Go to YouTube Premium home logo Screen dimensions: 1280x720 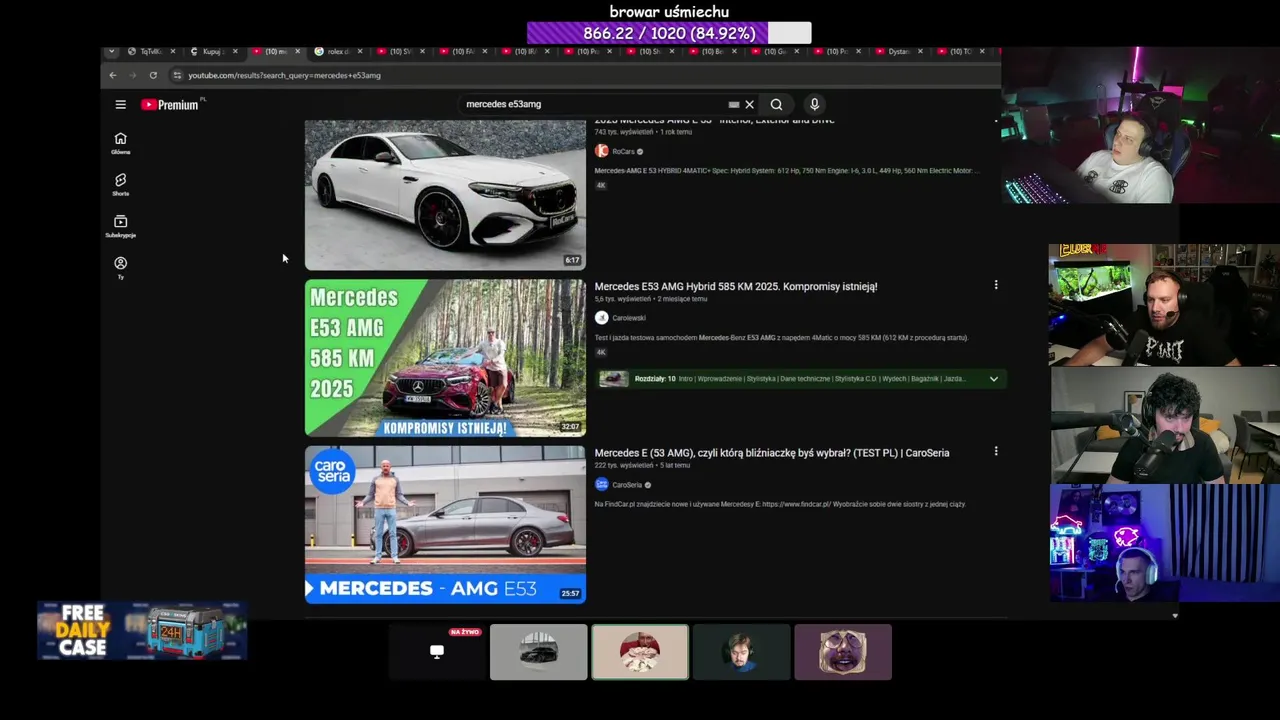pos(172,104)
